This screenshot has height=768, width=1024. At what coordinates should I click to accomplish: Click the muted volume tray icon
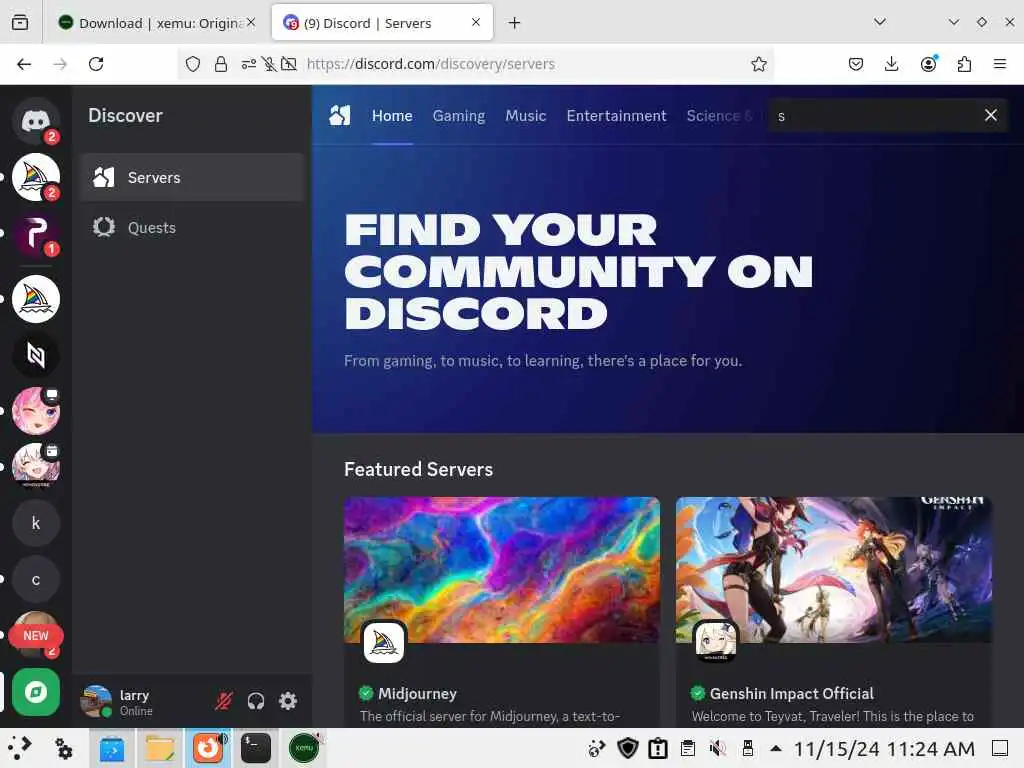point(718,748)
